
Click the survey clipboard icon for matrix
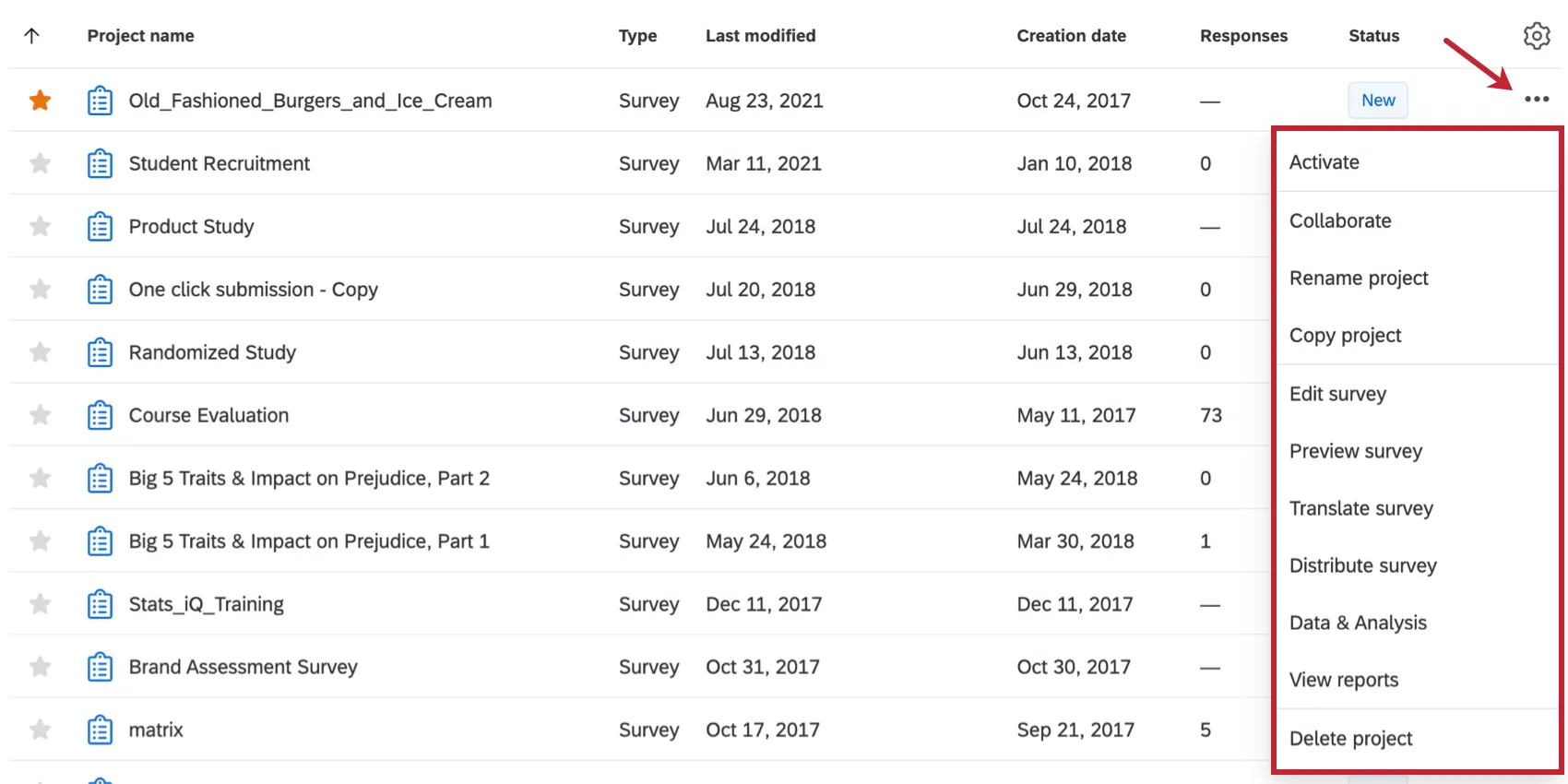pos(100,729)
